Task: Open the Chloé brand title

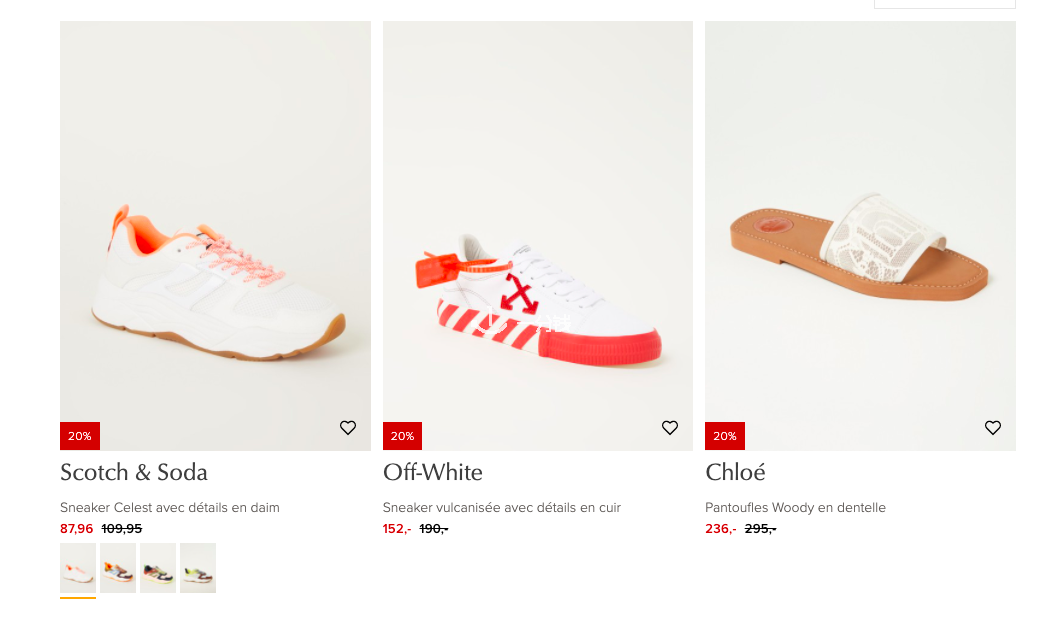Action: click(735, 472)
